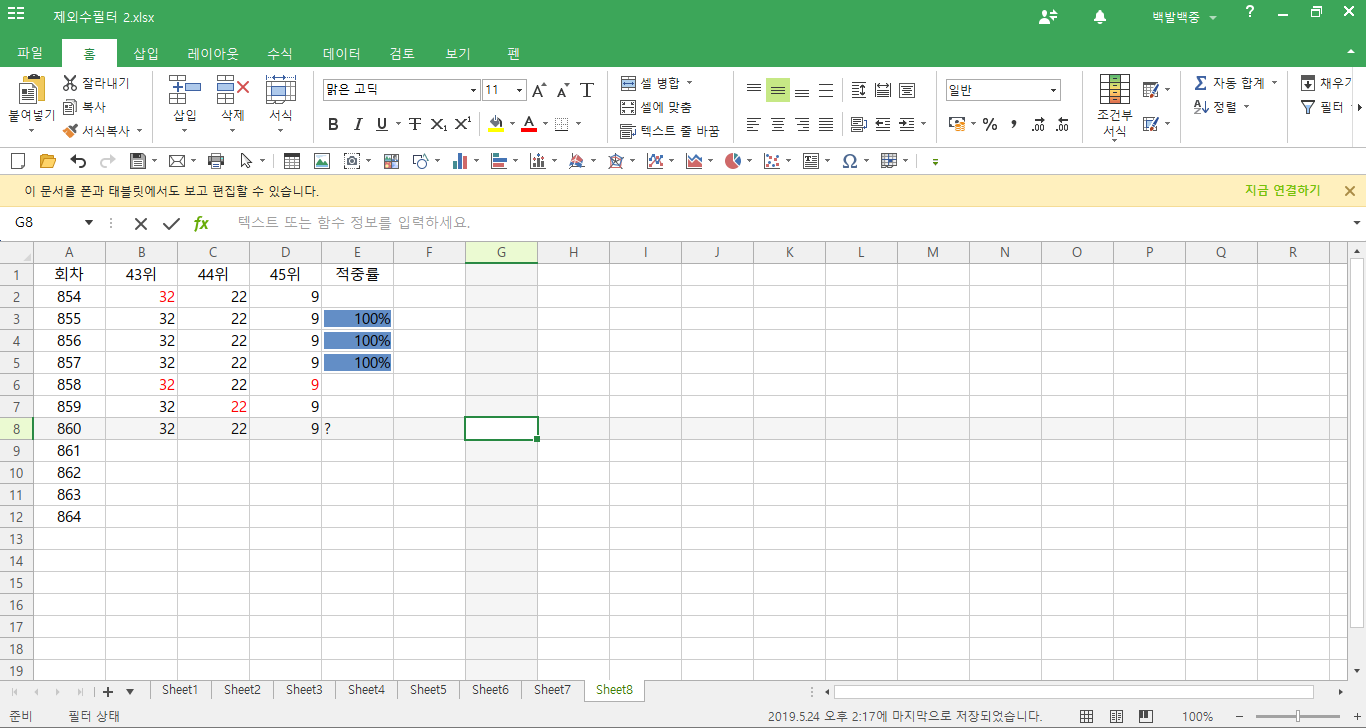Screen dimensions: 1366x728
Task: Click the percent style icon
Action: pyautogui.click(x=990, y=125)
